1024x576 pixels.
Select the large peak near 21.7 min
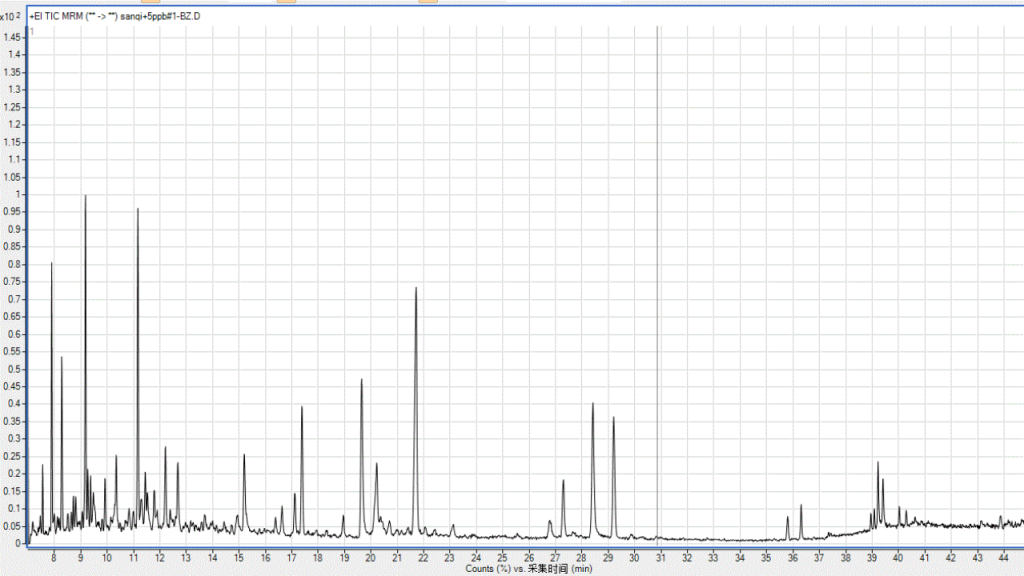coord(416,290)
